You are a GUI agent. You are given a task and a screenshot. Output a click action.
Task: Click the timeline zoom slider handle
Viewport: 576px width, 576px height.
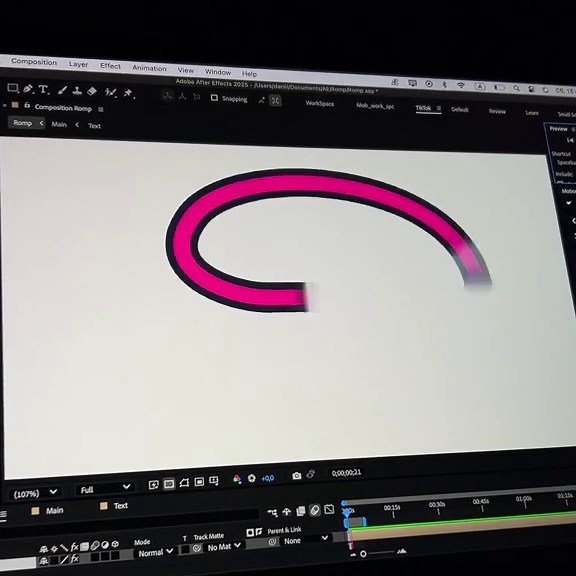(363, 554)
